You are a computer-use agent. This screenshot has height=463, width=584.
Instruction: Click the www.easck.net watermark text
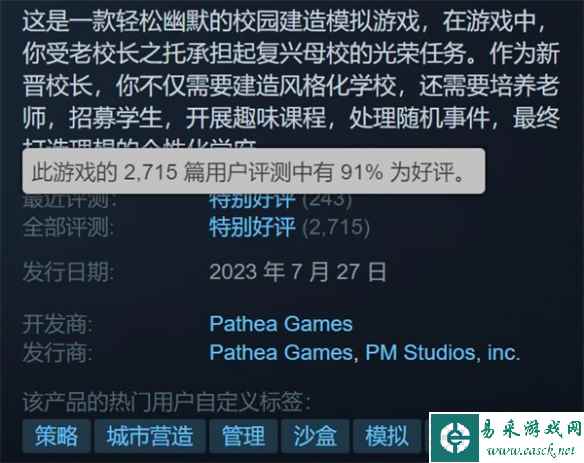[531, 450]
